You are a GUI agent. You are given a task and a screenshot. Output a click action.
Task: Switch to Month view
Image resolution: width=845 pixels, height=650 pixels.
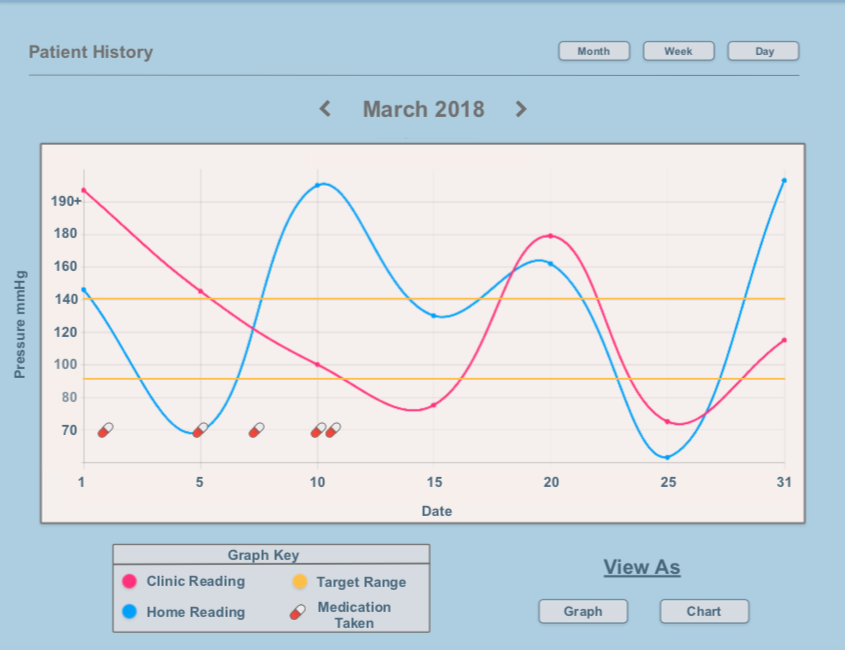594,51
